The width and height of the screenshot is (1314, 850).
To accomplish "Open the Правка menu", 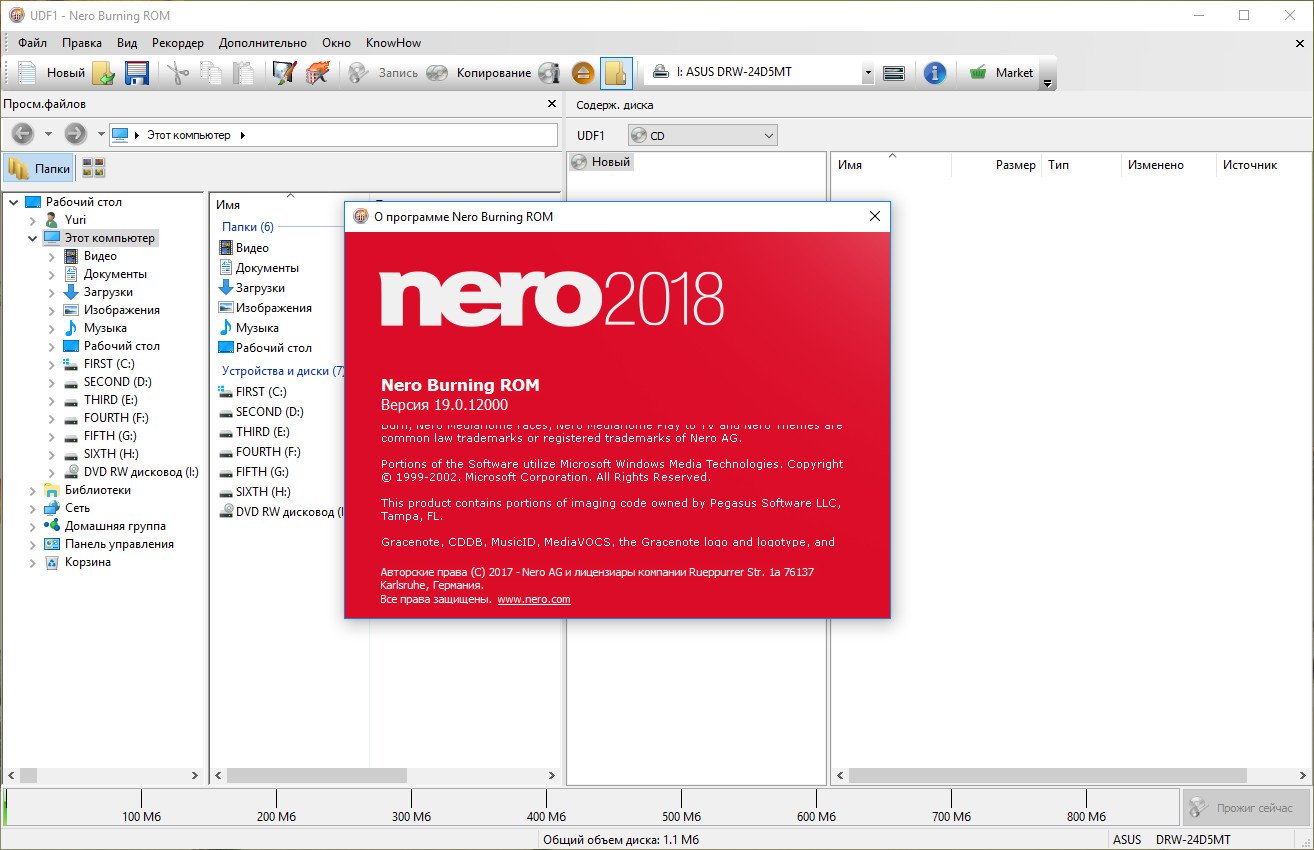I will click(x=82, y=43).
